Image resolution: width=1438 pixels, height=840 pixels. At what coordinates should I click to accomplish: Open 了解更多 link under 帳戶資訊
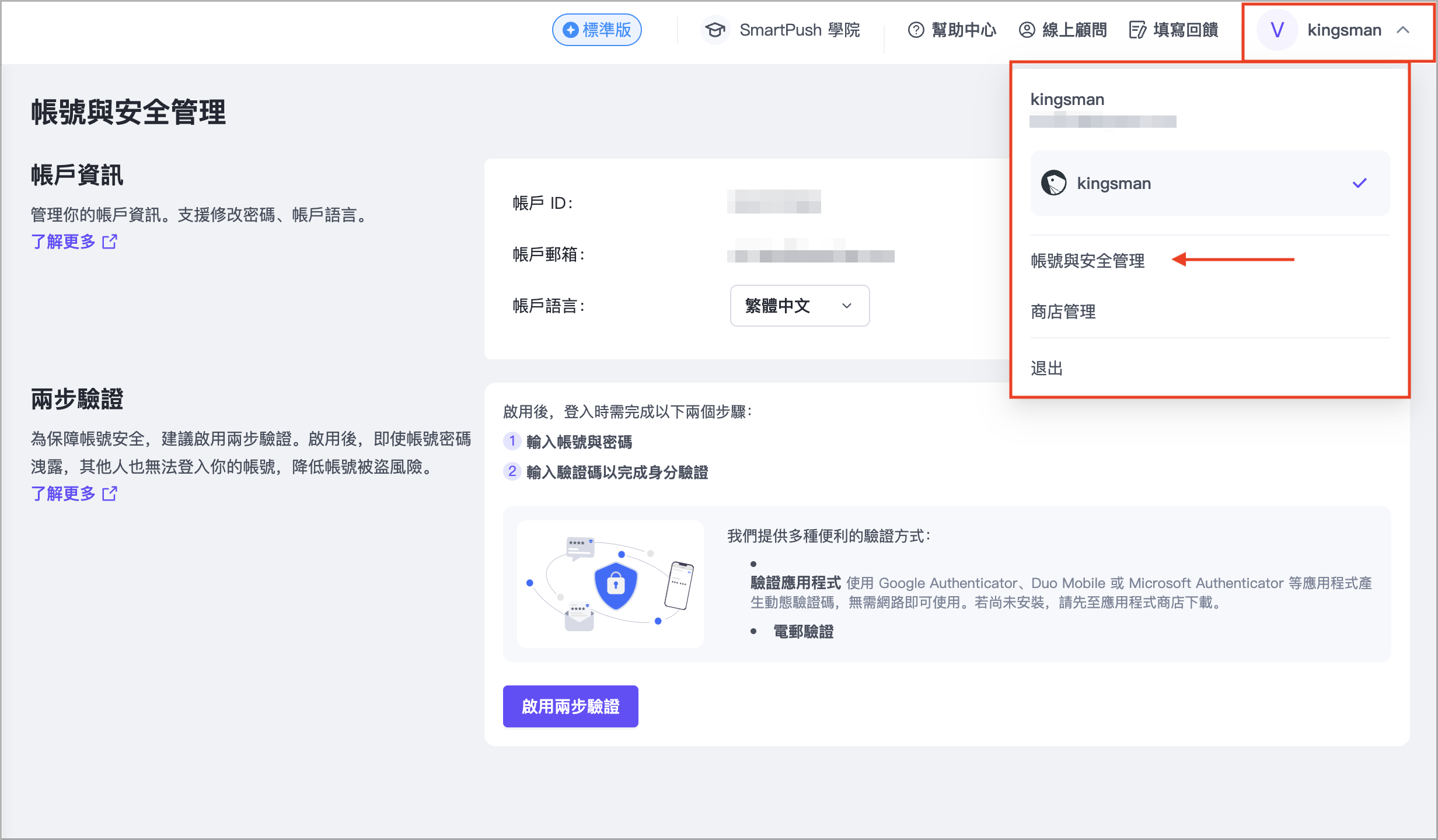(x=63, y=242)
